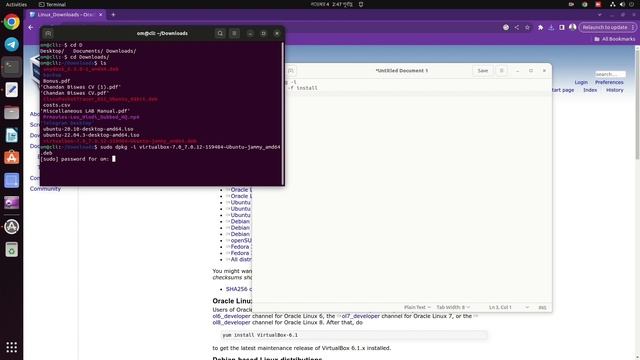Open Text Editor from the dock
The image size is (640, 360).
11,89
